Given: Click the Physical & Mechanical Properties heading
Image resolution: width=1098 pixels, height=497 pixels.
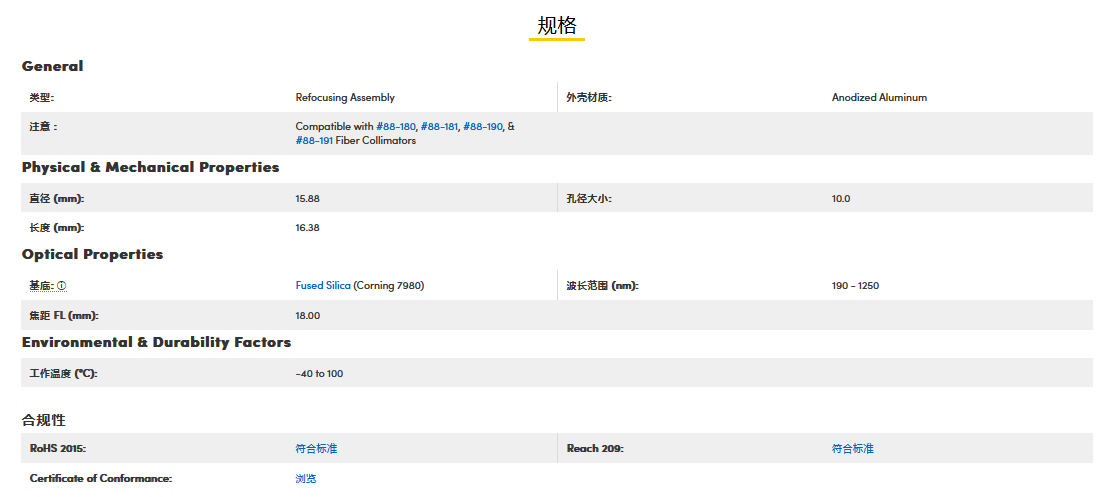Looking at the screenshot, I should tap(150, 167).
